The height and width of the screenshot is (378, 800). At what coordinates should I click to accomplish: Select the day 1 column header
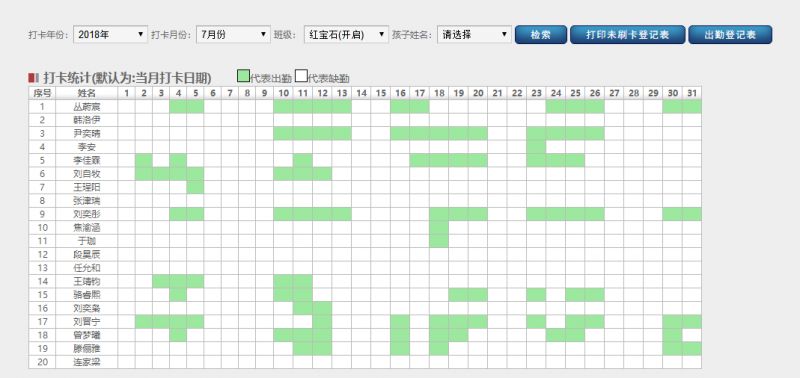point(127,93)
